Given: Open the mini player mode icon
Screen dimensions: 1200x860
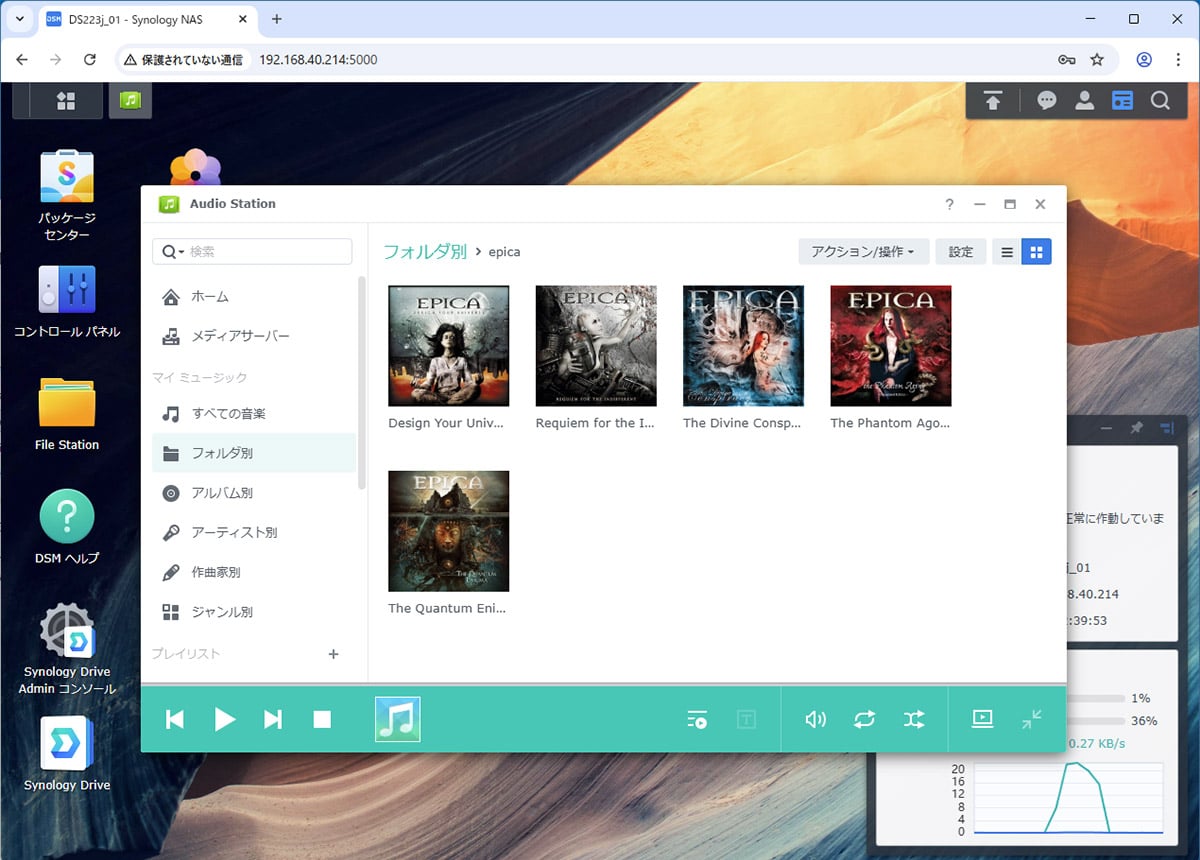Looking at the screenshot, I should click(1032, 719).
